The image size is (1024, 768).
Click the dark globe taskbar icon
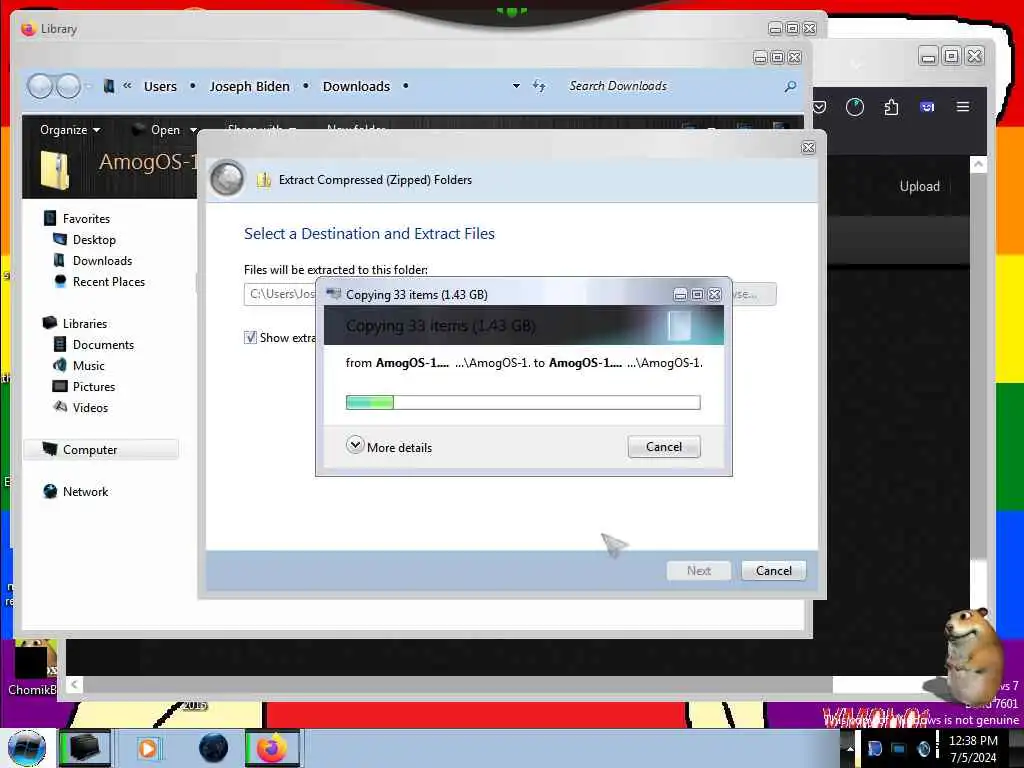[x=213, y=748]
